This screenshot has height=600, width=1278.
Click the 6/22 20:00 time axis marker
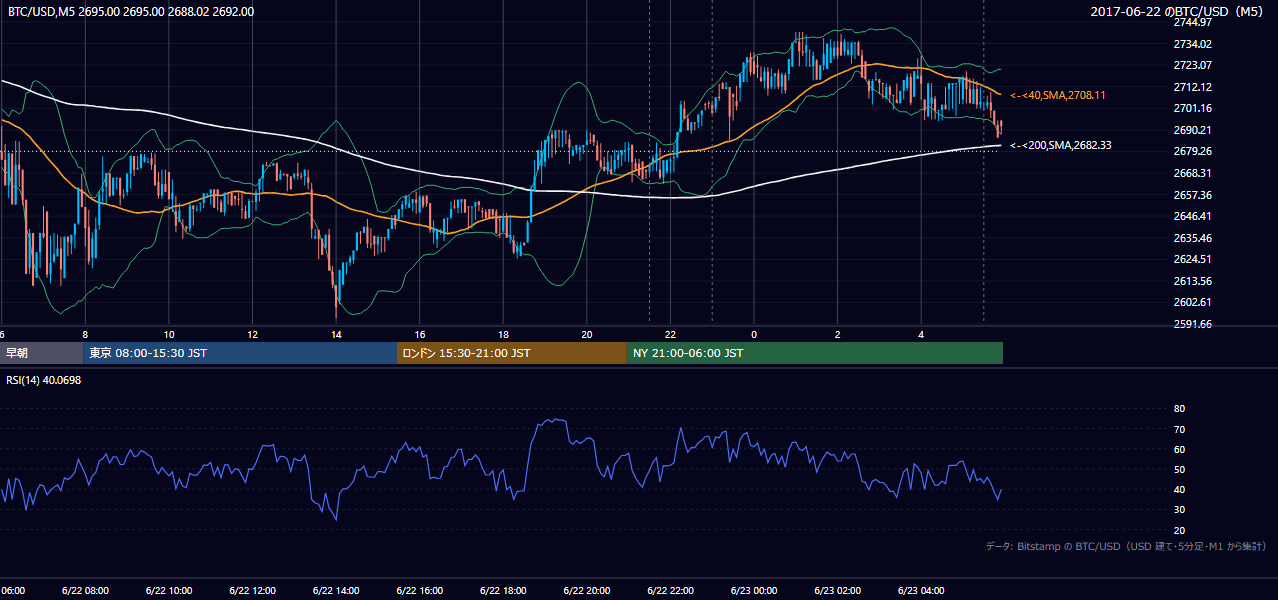[x=587, y=590]
